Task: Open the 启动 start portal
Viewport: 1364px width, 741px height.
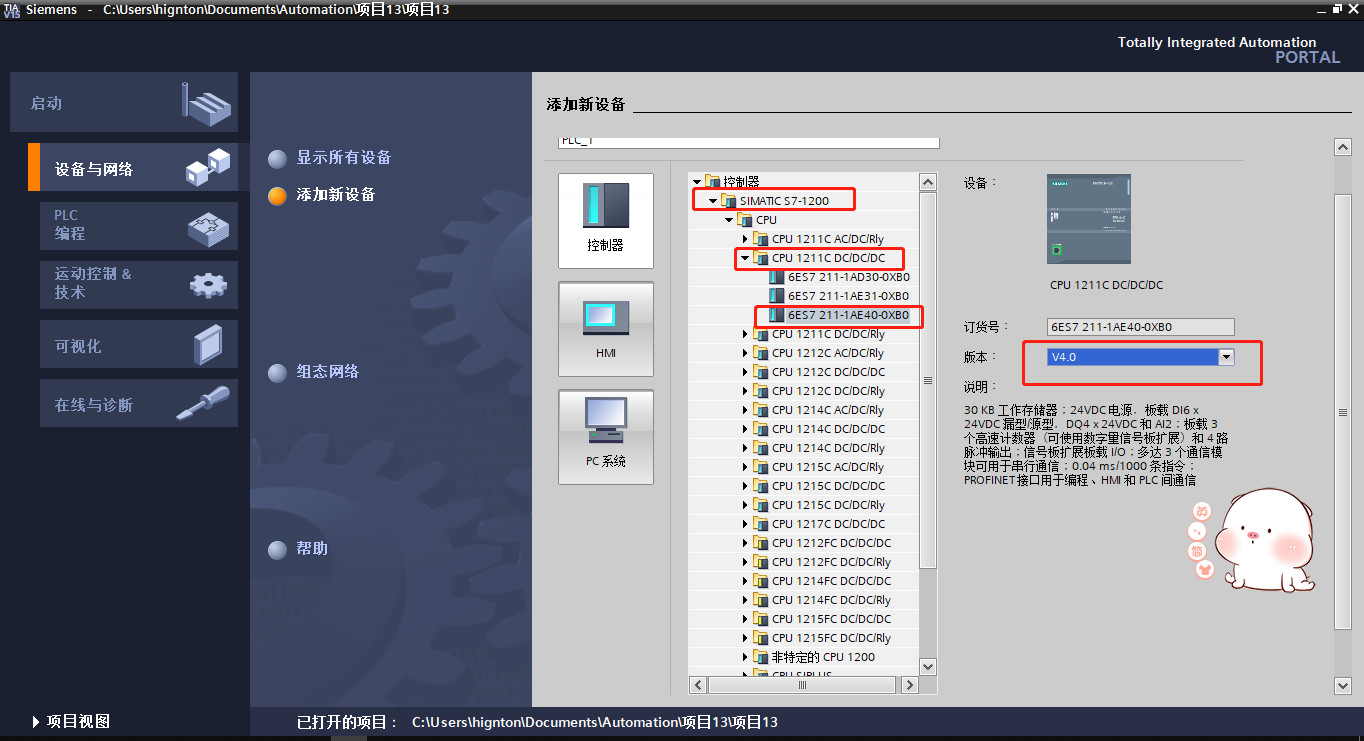Action: click(124, 103)
